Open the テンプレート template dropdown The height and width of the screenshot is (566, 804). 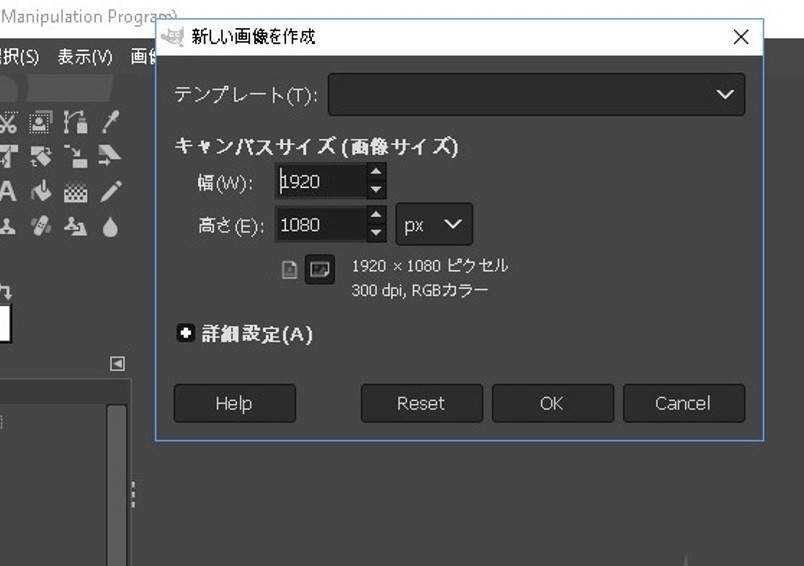click(x=536, y=95)
